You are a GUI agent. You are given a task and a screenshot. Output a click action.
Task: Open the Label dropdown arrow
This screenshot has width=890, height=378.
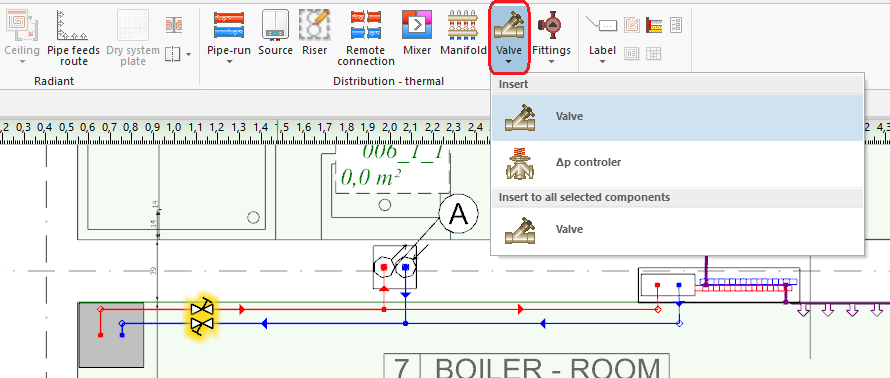coord(602,61)
